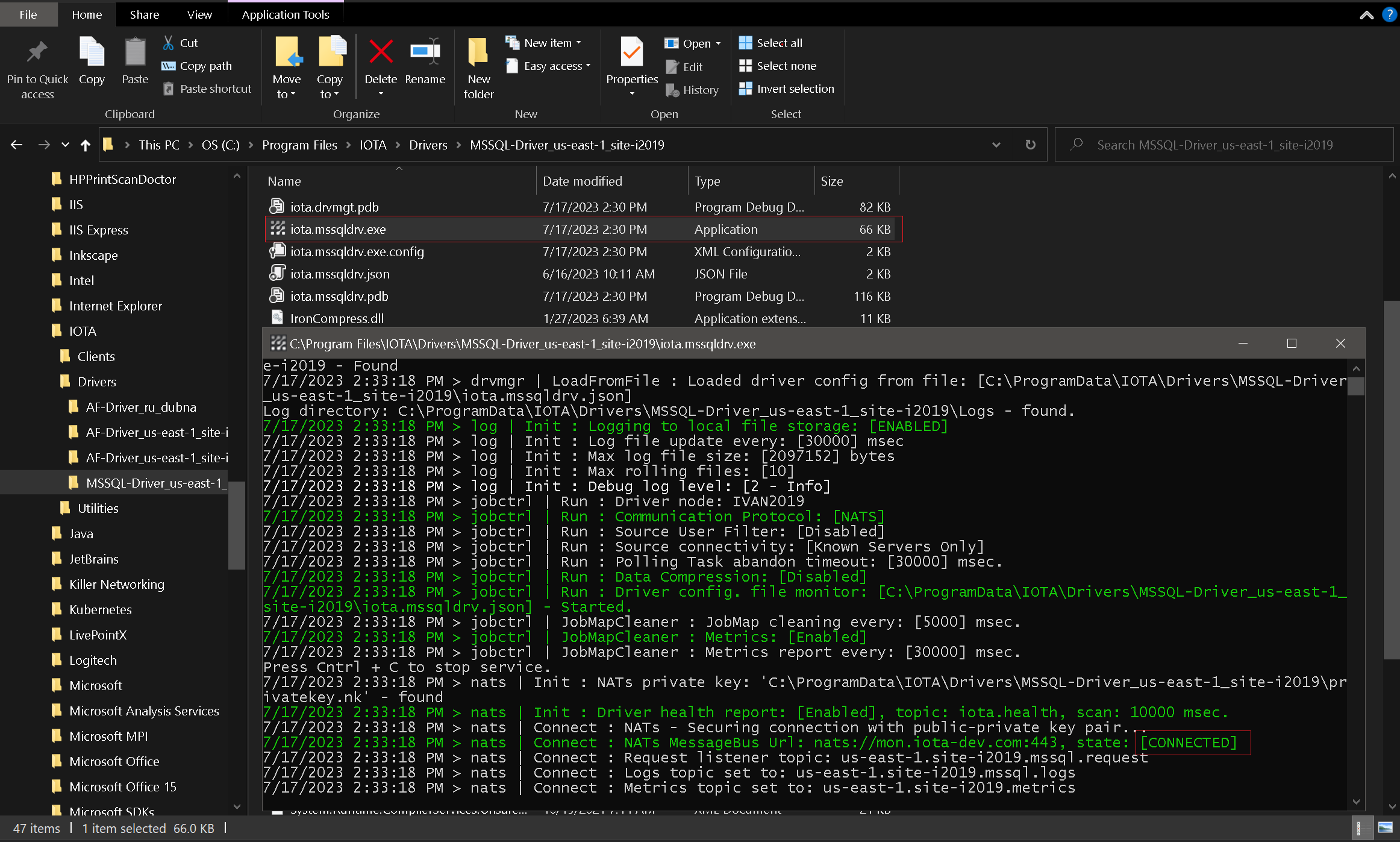Sort by Type column header

point(751,181)
